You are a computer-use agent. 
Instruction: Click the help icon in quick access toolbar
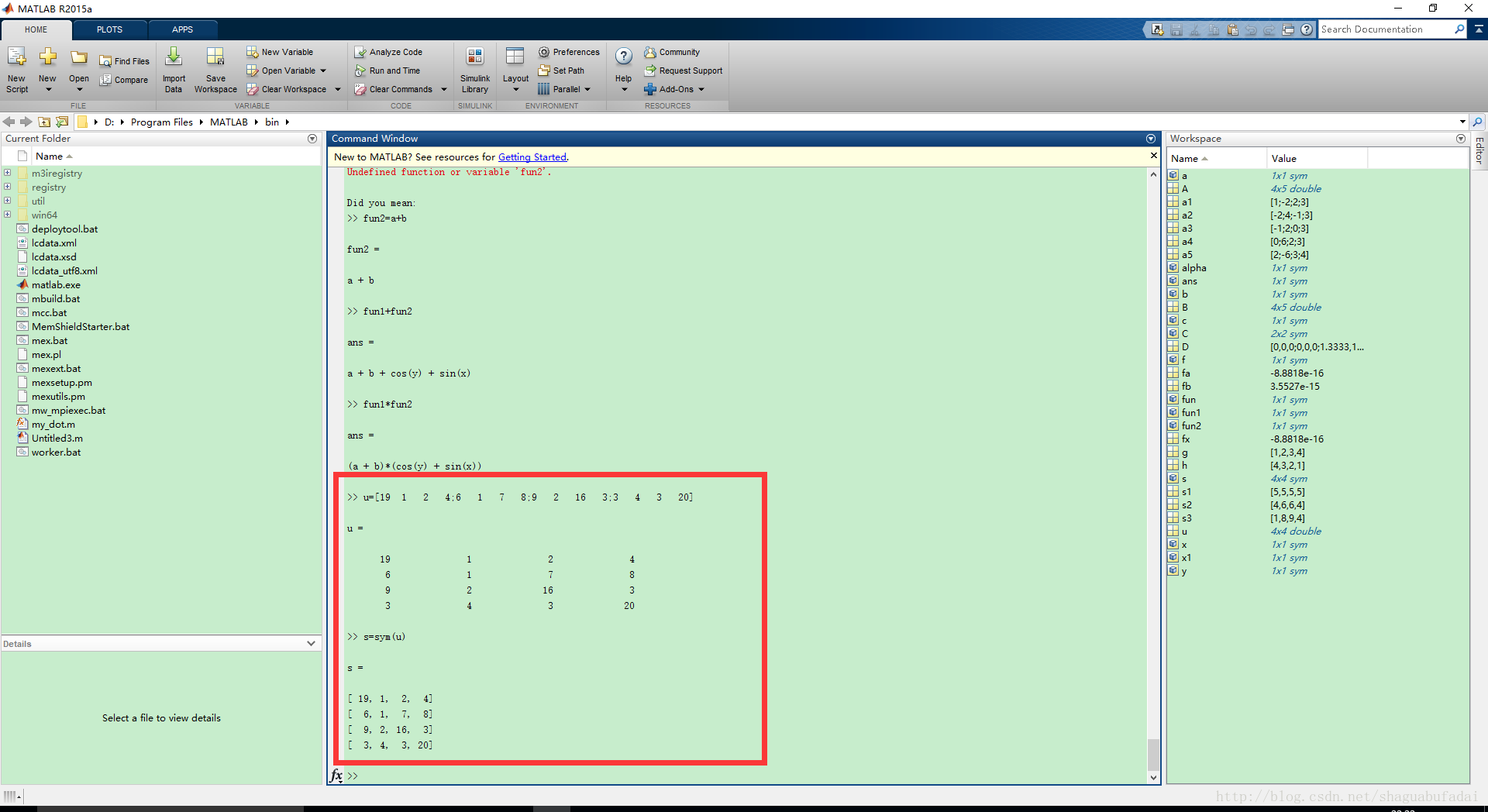click(x=1307, y=29)
